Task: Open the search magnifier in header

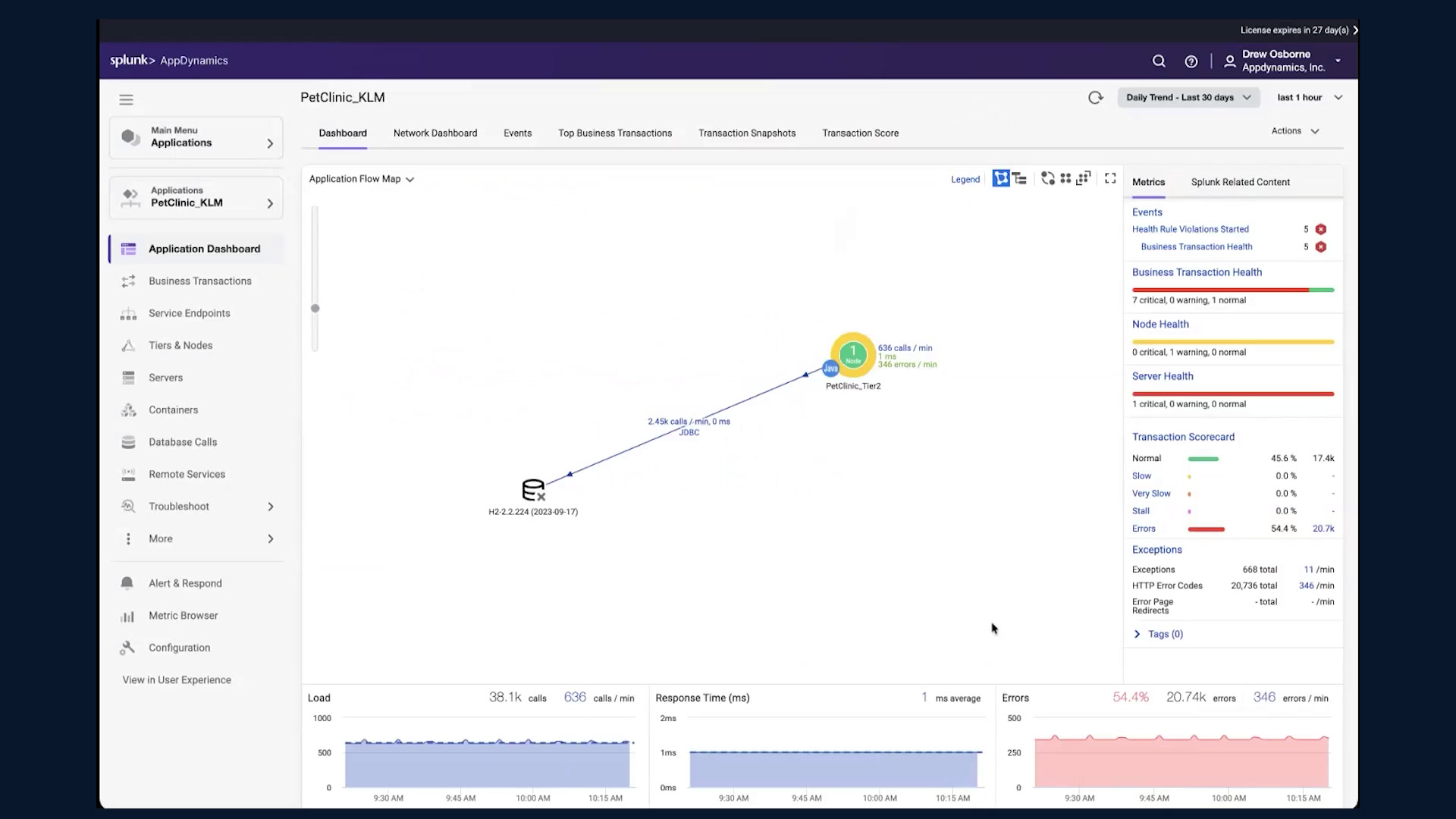Action: click(1159, 61)
